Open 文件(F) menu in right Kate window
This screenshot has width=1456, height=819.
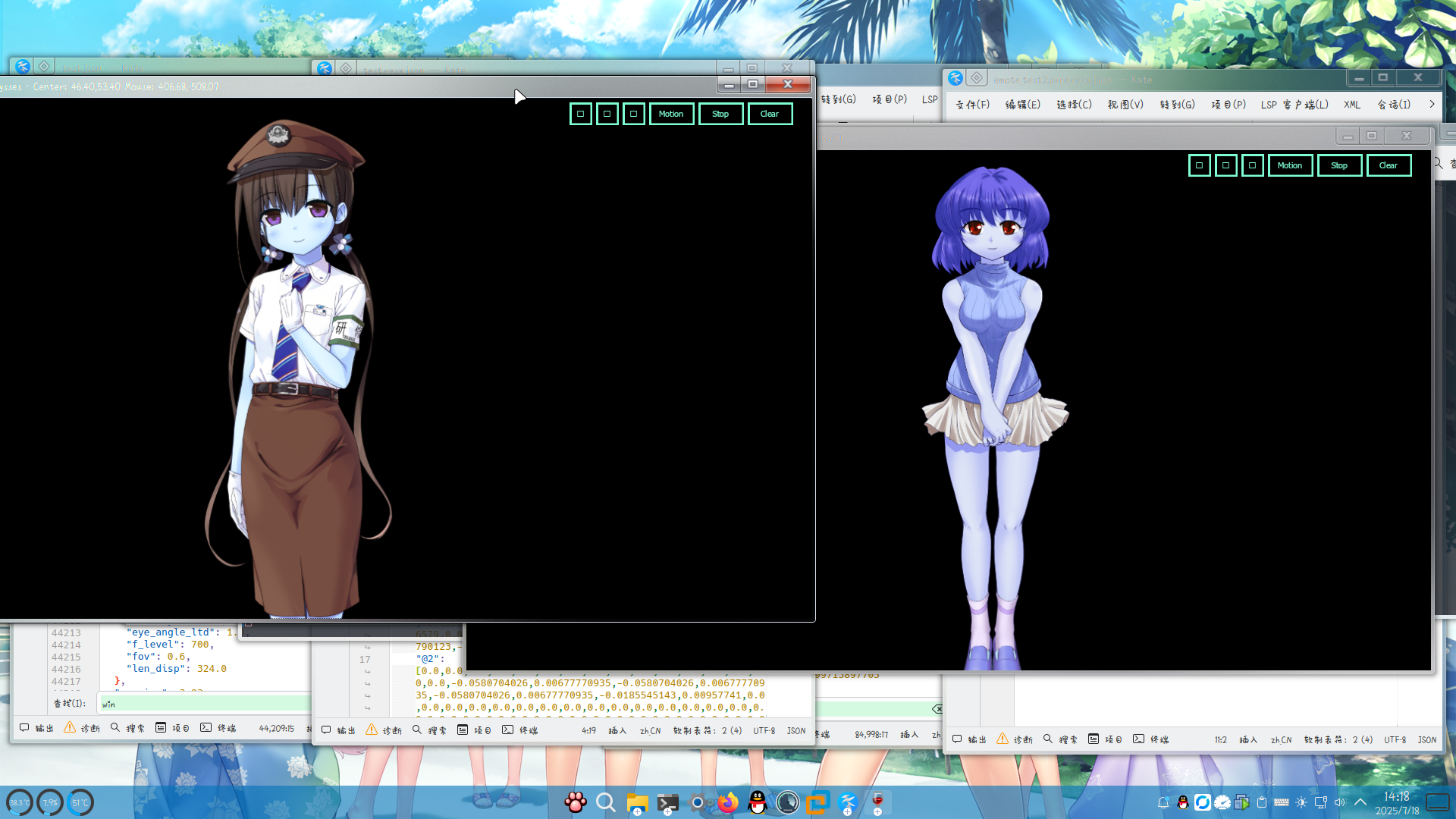pos(973,105)
